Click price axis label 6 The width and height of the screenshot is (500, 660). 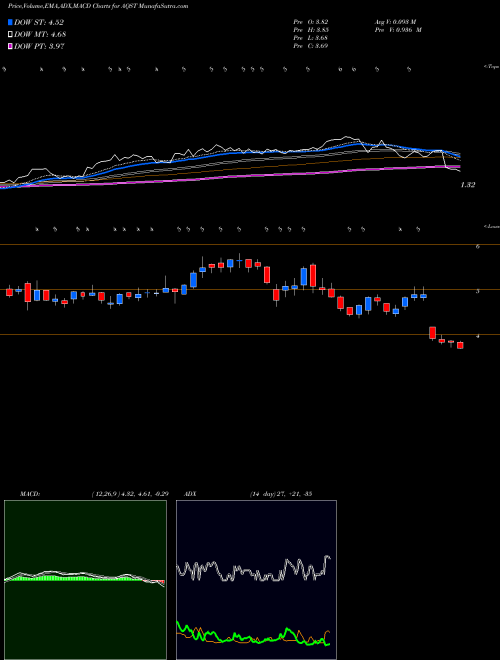[478, 247]
